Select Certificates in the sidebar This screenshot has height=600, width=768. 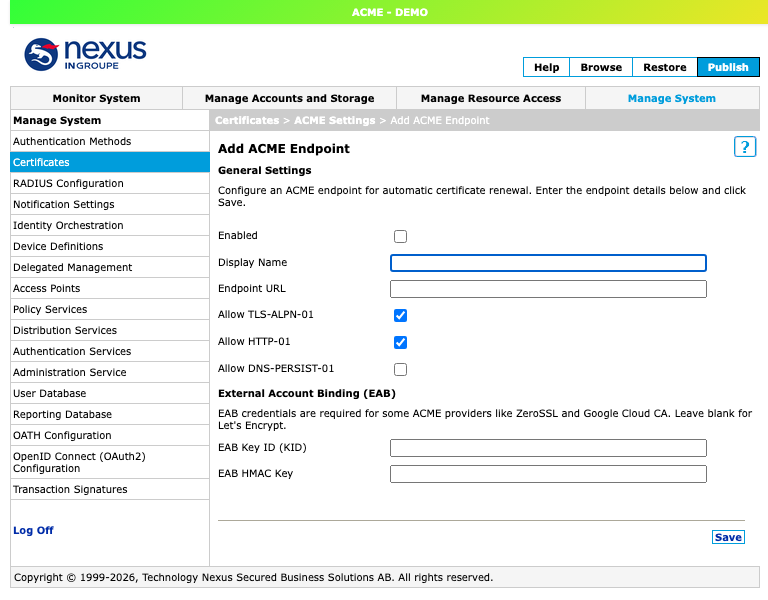coord(110,162)
